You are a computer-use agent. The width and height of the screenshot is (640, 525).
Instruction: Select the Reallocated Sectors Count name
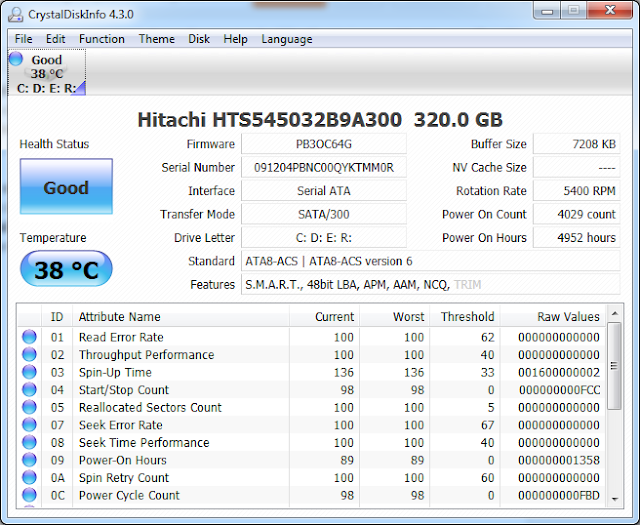(x=150, y=407)
